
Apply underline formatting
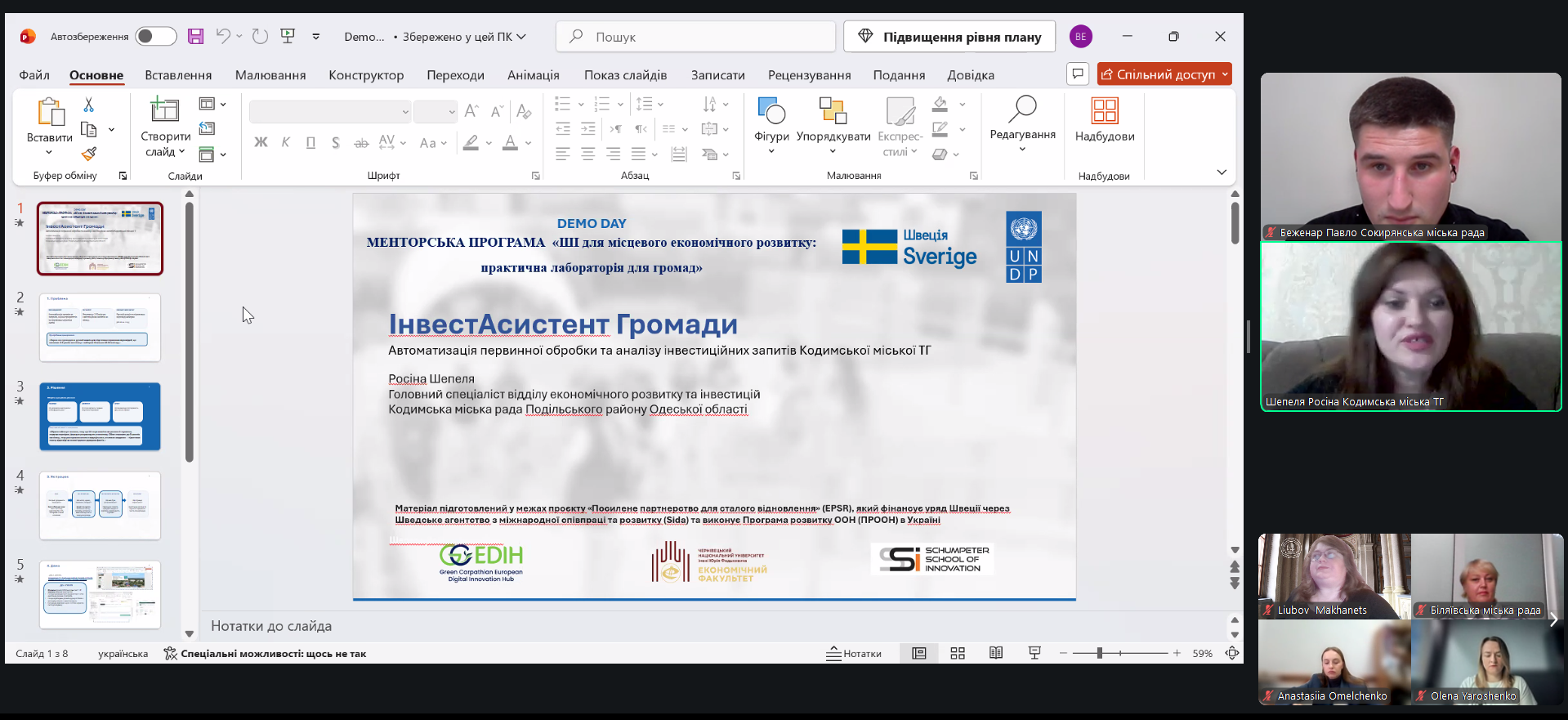point(310,142)
